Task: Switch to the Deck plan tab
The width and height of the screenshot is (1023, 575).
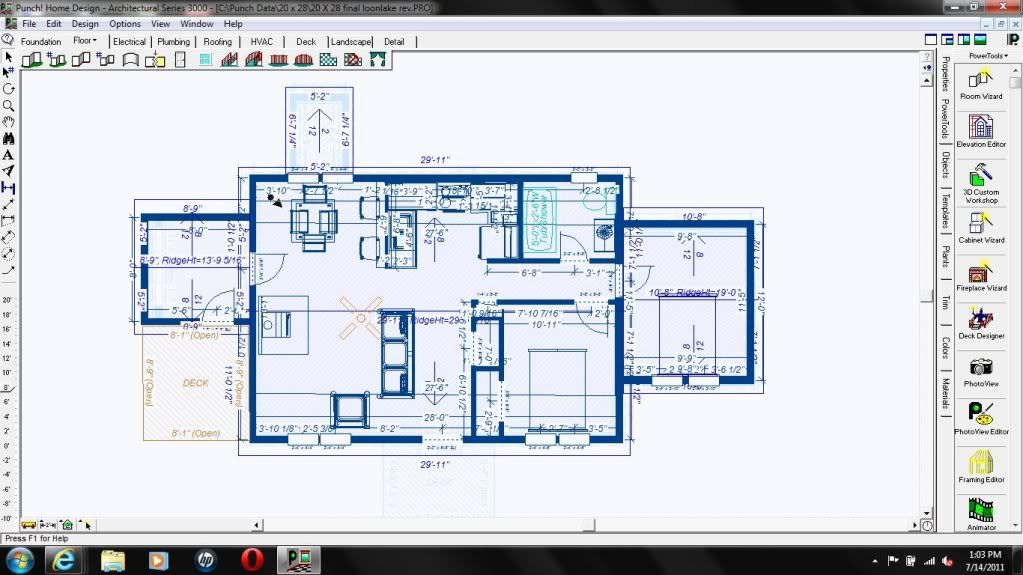Action: [x=306, y=41]
